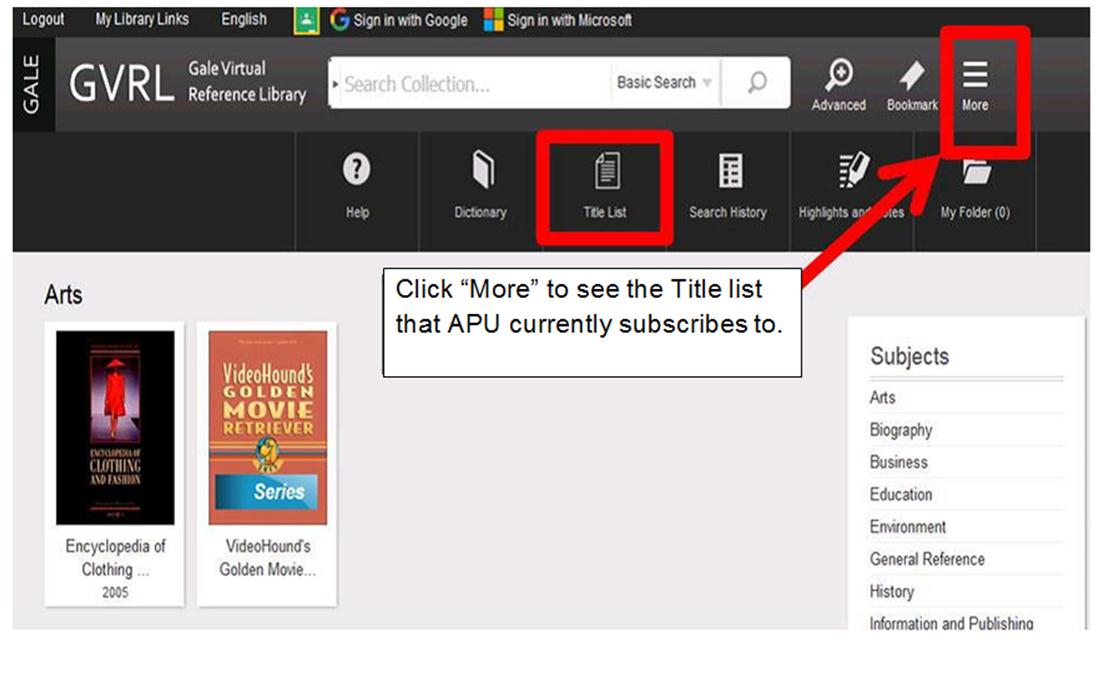
Task: Select Education subject
Action: coord(901,494)
